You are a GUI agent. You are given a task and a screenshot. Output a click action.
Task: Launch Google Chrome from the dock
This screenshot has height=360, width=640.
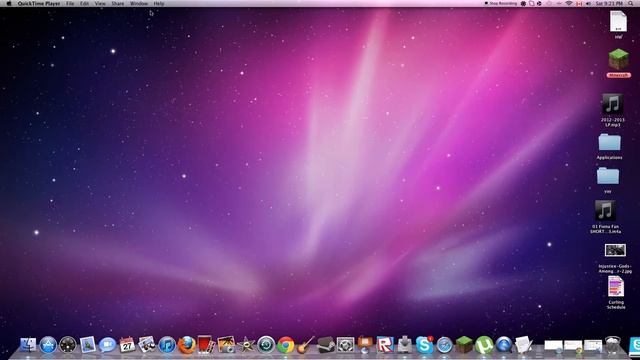(286, 345)
